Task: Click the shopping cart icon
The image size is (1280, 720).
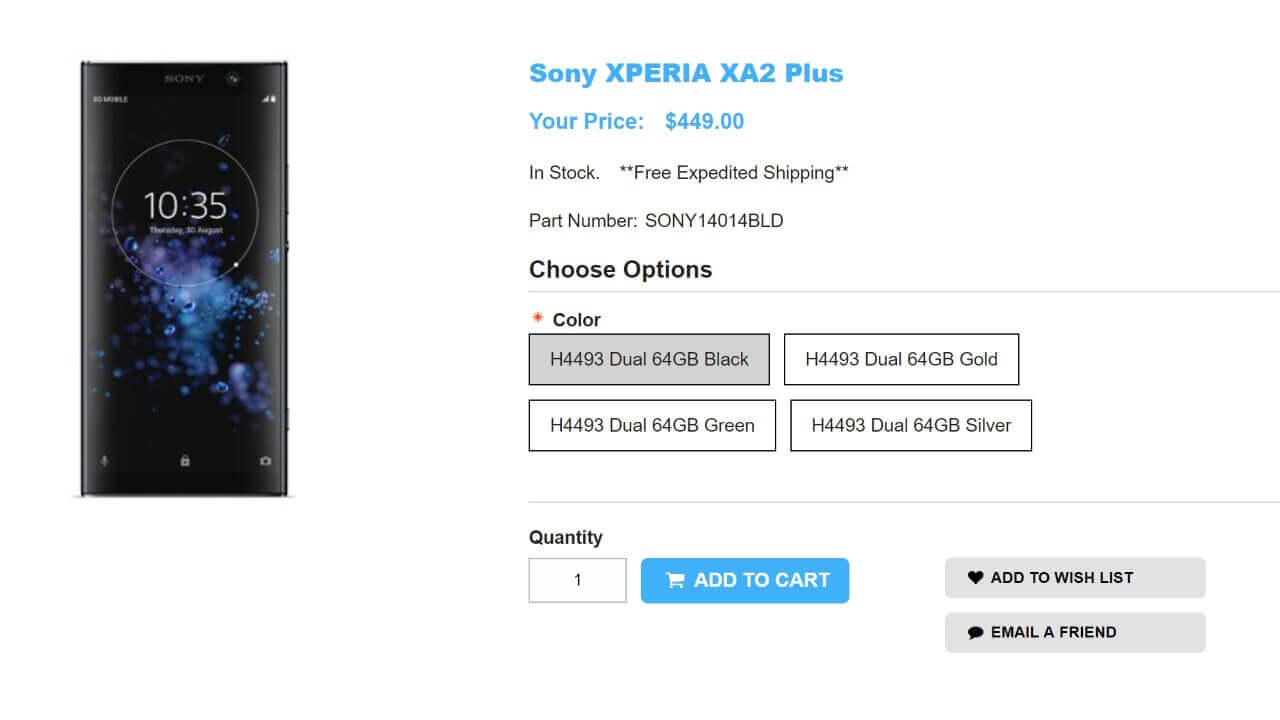Action: [x=675, y=581]
